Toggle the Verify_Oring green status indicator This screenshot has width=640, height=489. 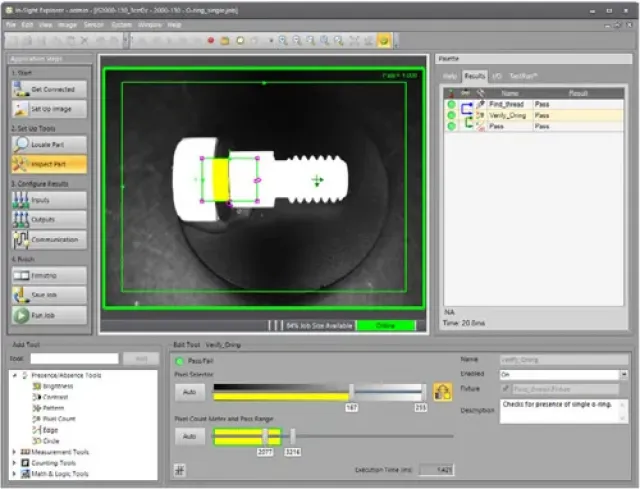click(452, 115)
